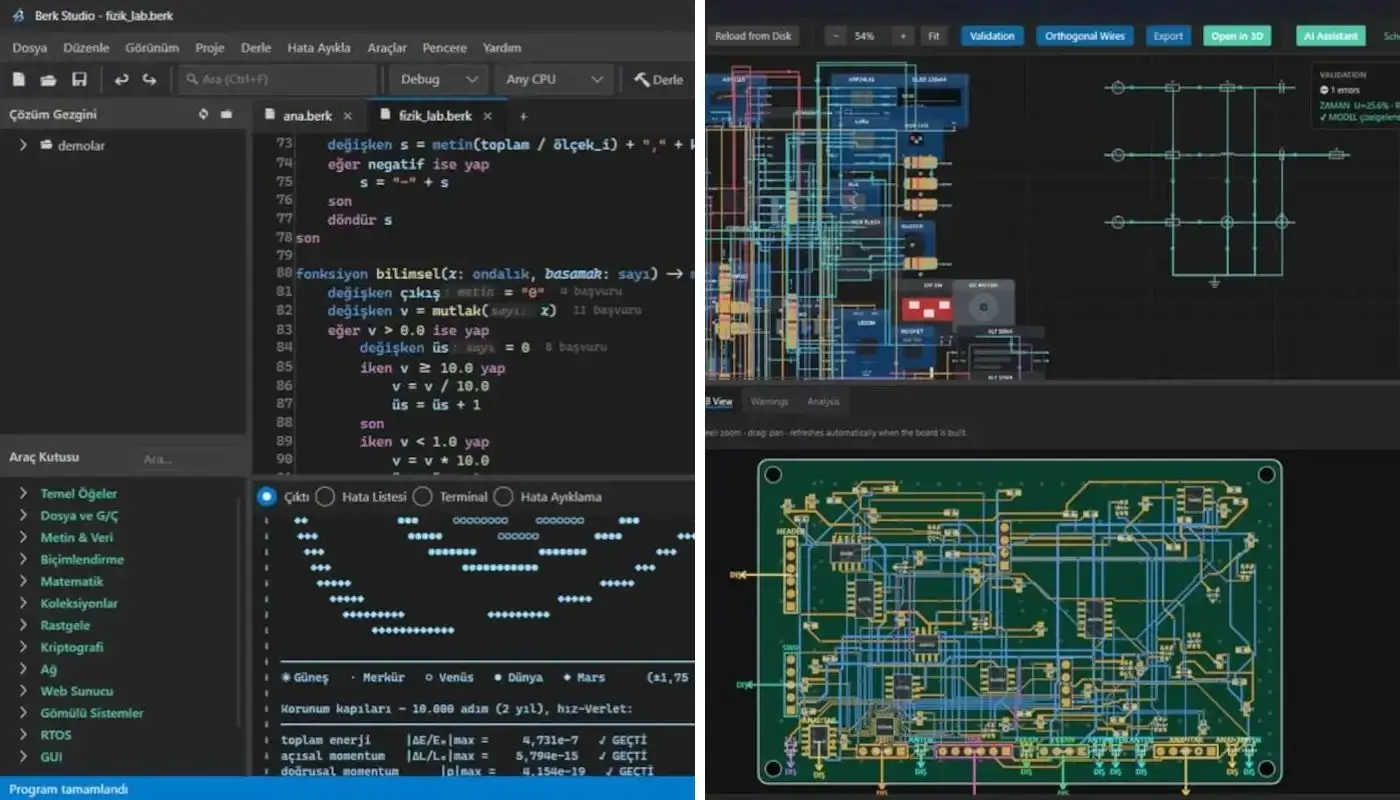
Task: Close the ana.berk tab
Action: [x=347, y=116]
